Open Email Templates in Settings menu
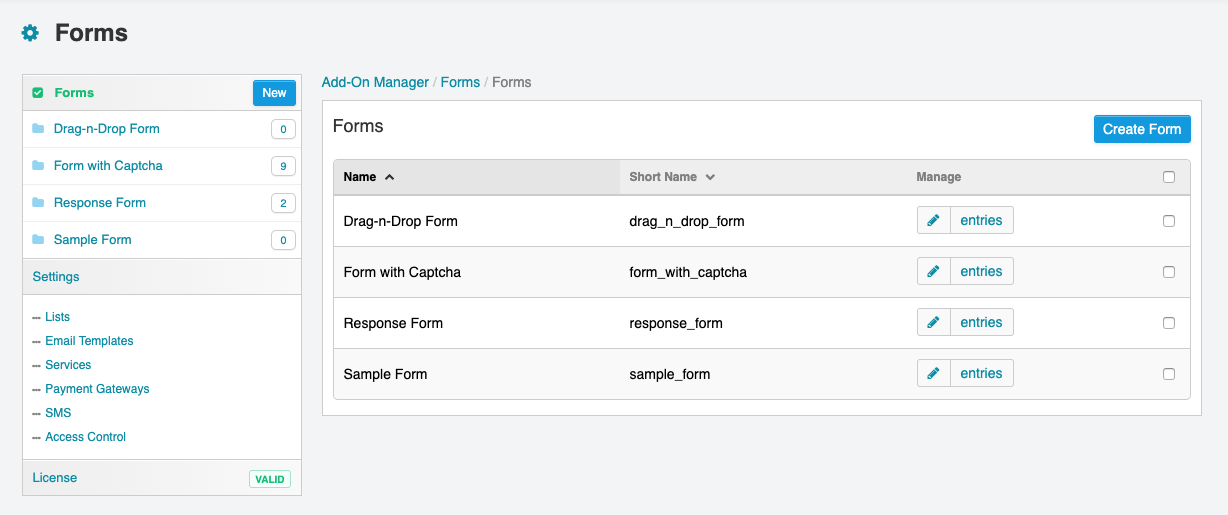 click(x=89, y=341)
